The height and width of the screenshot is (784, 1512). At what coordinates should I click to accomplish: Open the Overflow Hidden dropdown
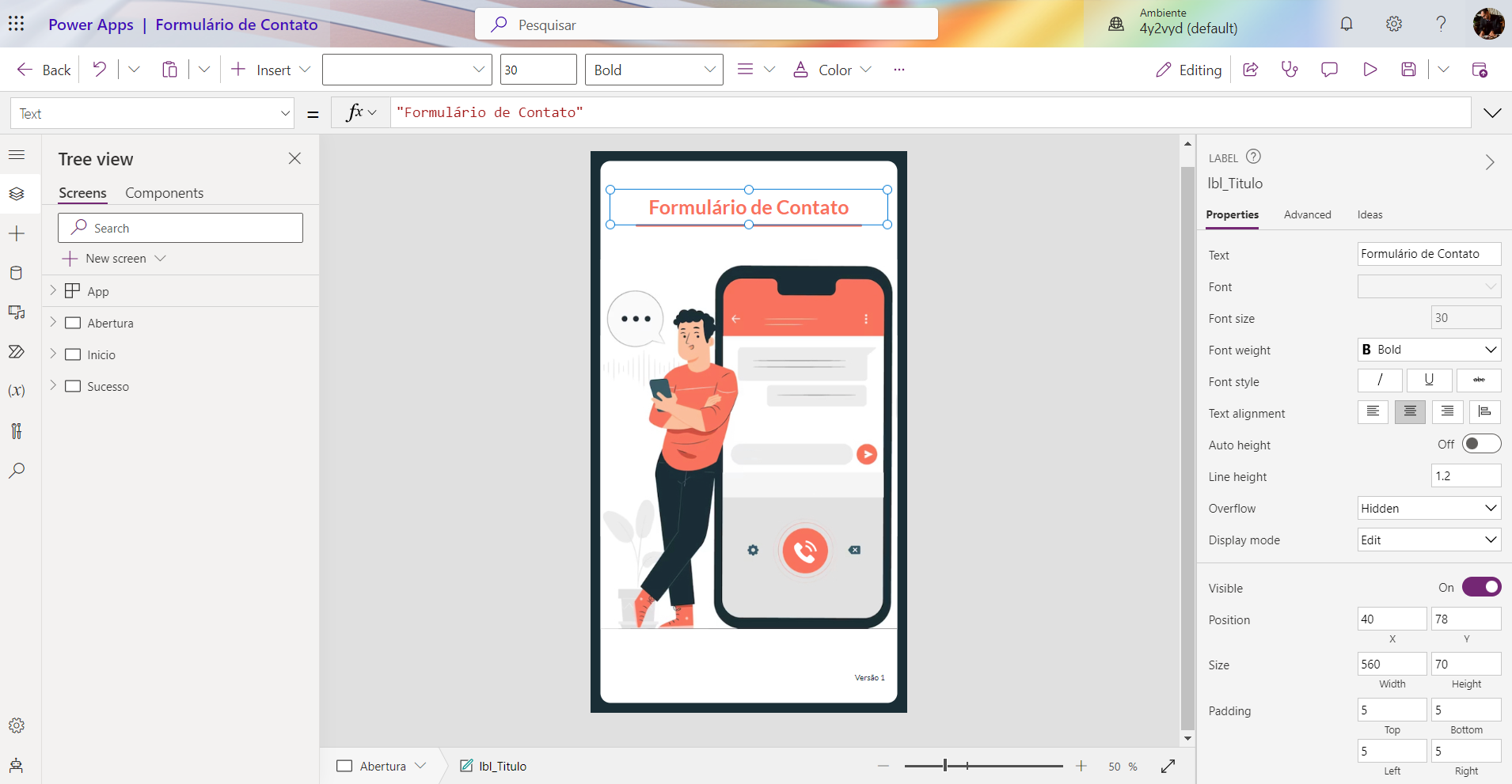[1429, 508]
